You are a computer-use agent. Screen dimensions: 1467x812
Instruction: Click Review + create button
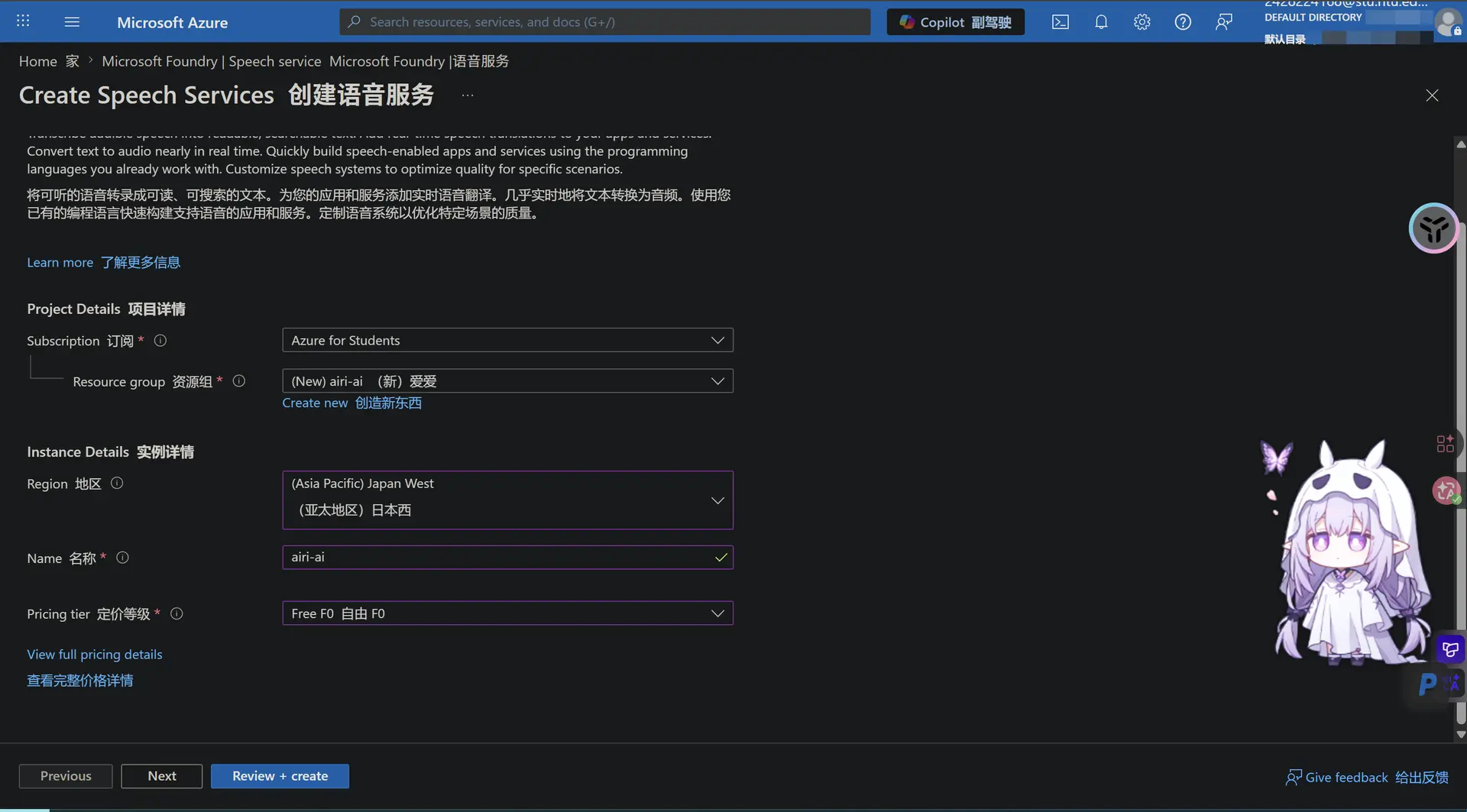point(280,776)
